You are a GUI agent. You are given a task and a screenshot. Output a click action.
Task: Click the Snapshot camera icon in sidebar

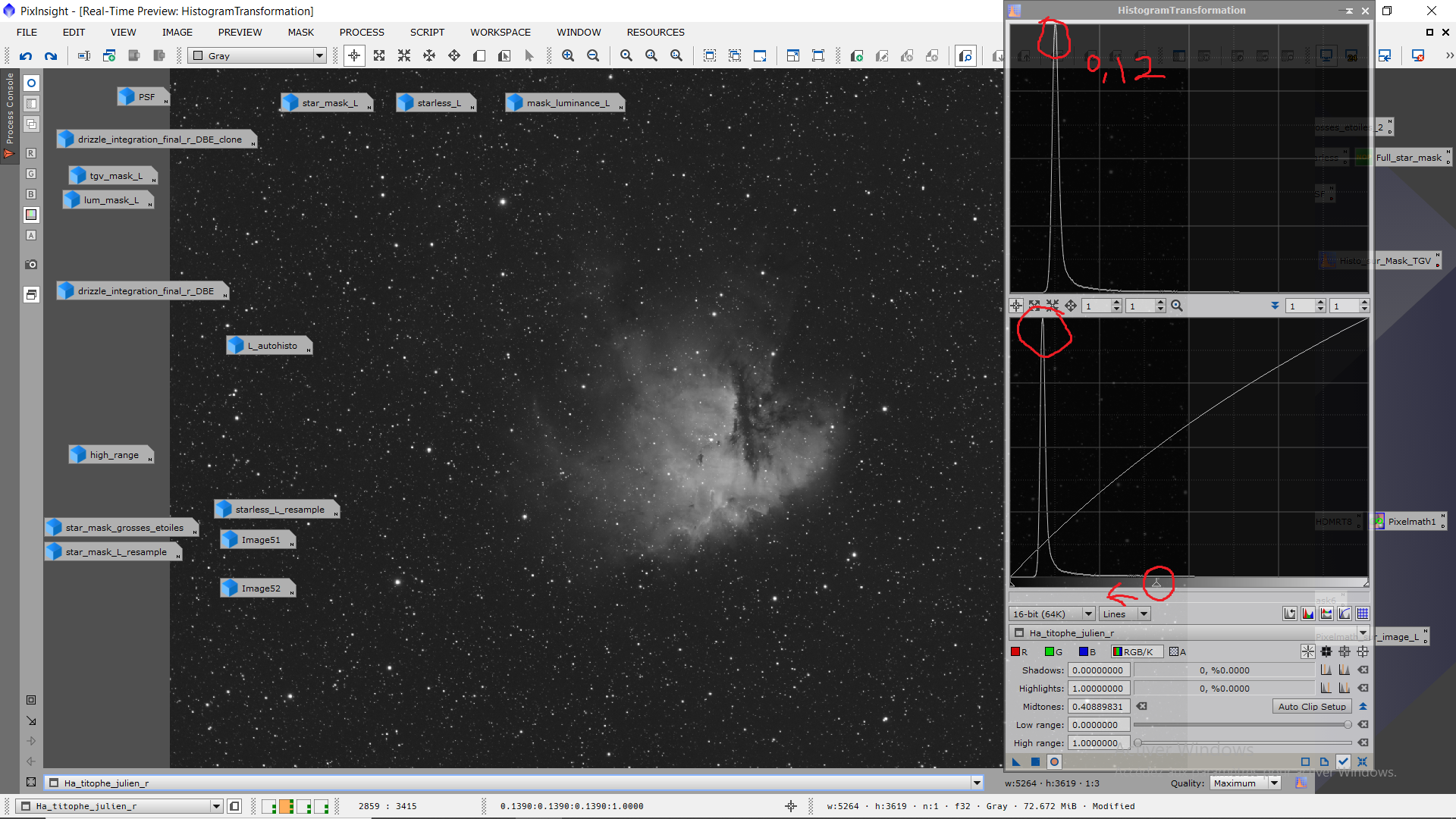click(31, 265)
